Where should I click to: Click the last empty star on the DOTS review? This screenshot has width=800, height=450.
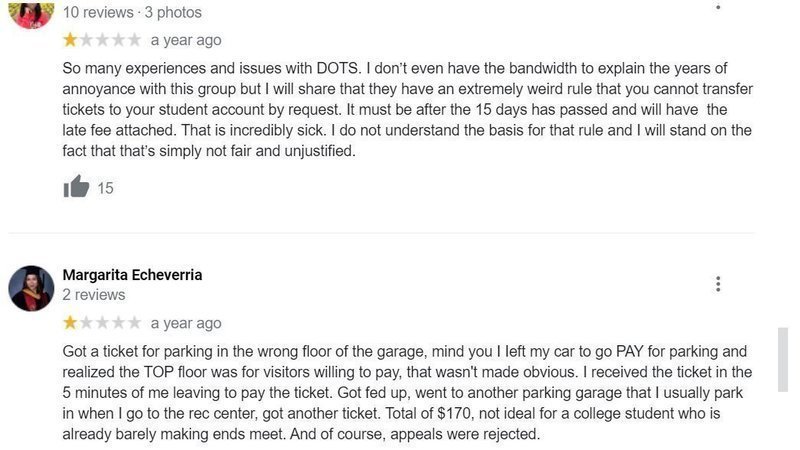134,41
